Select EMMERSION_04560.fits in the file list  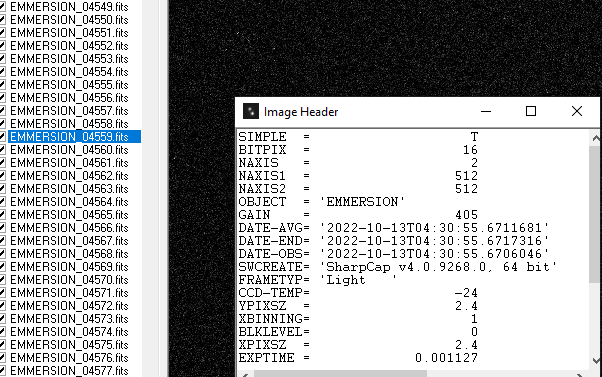(x=69, y=150)
